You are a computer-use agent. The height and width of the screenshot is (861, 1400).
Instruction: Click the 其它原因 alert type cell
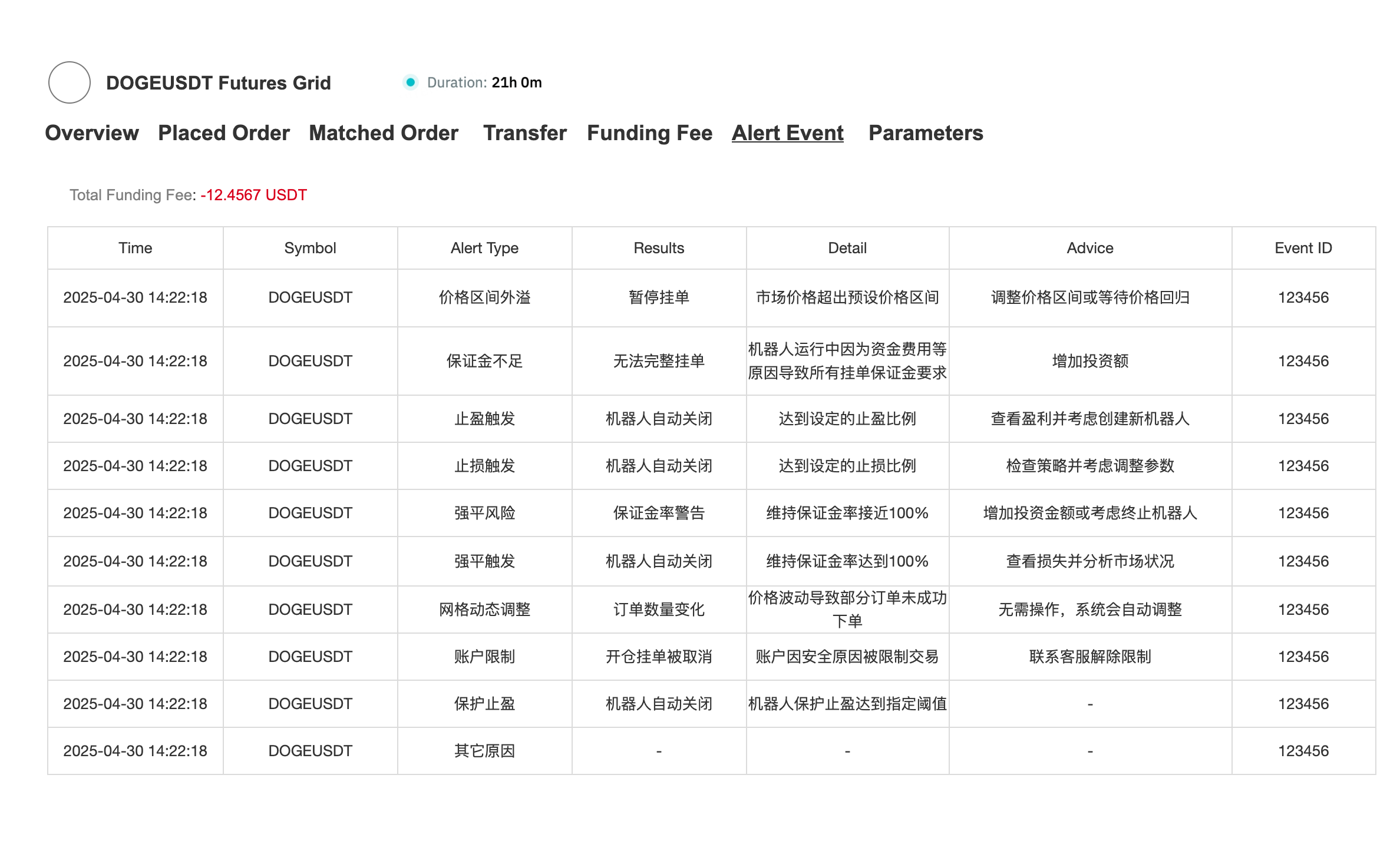pos(484,751)
